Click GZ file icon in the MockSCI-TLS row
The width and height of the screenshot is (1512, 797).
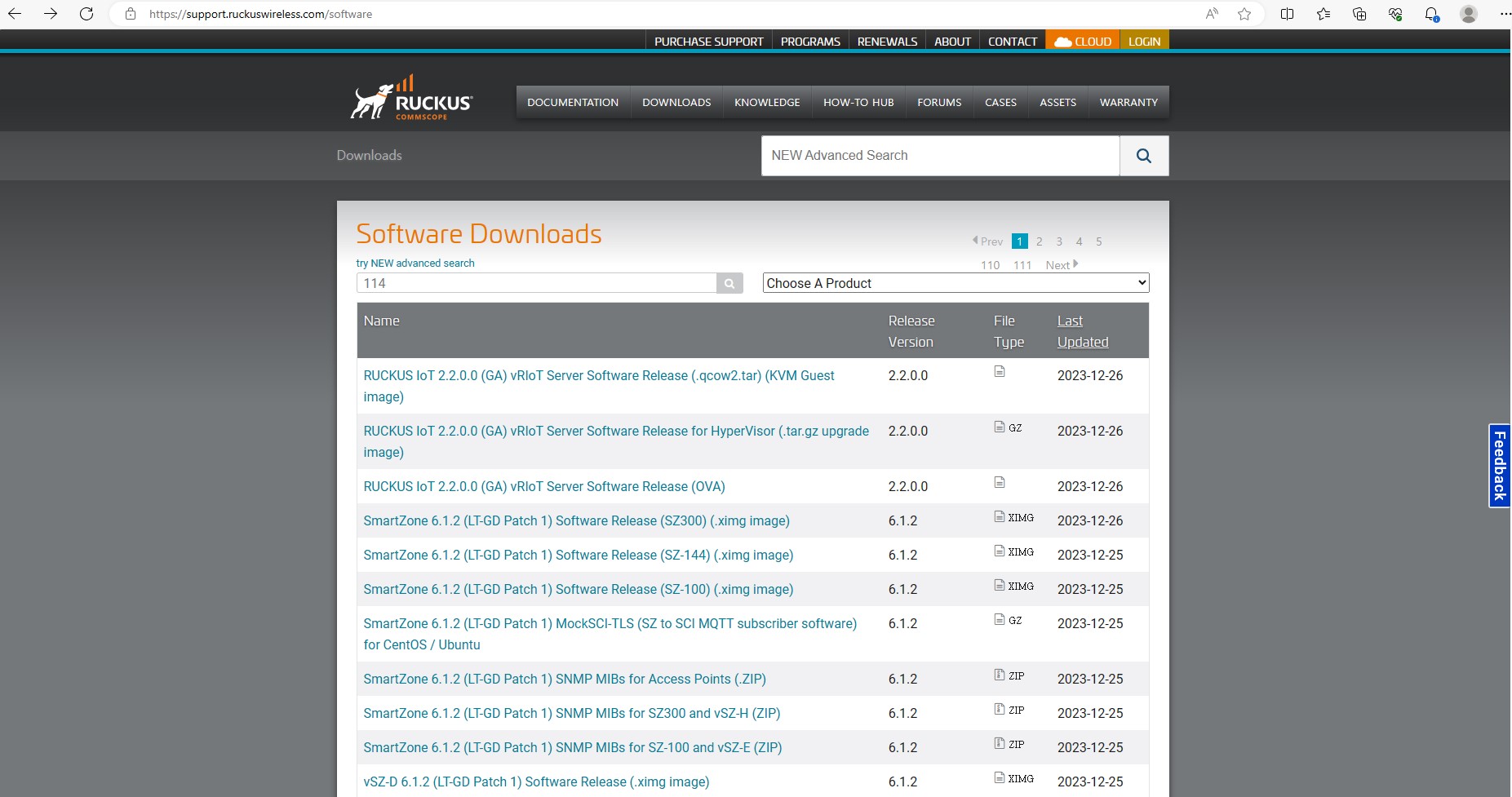pos(1000,619)
